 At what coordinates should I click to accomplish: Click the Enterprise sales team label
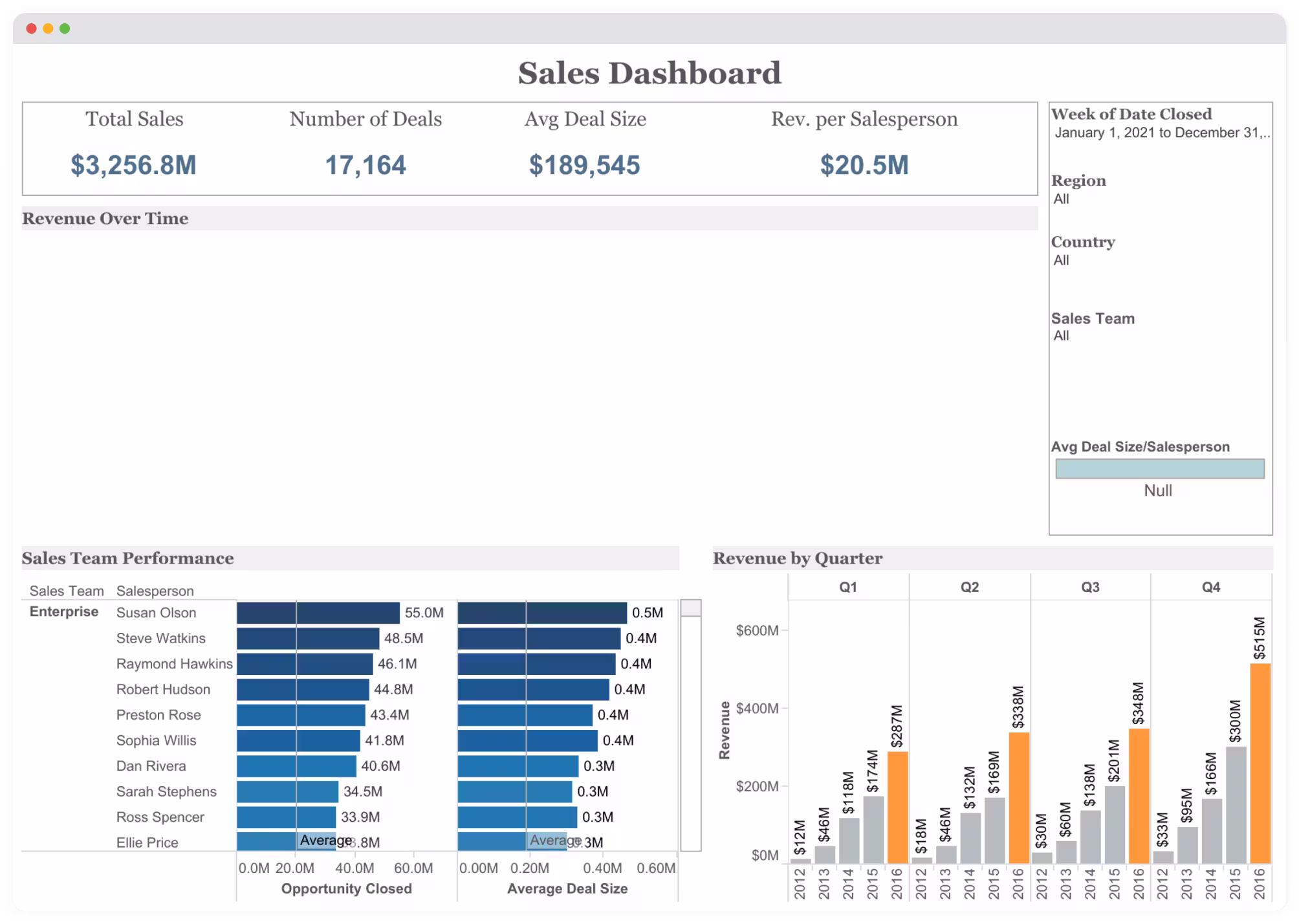(x=64, y=612)
